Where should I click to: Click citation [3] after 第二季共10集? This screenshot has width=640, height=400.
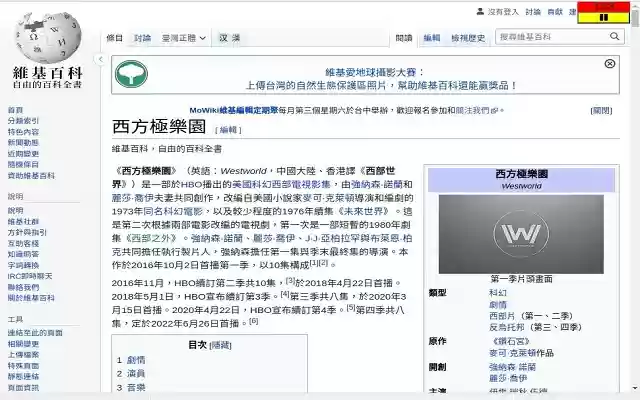(x=290, y=280)
